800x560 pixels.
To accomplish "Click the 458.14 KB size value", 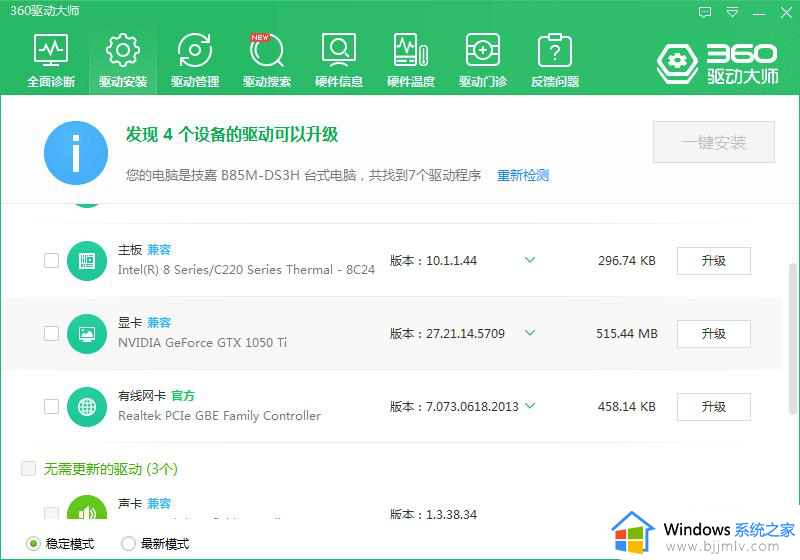I will tap(627, 406).
